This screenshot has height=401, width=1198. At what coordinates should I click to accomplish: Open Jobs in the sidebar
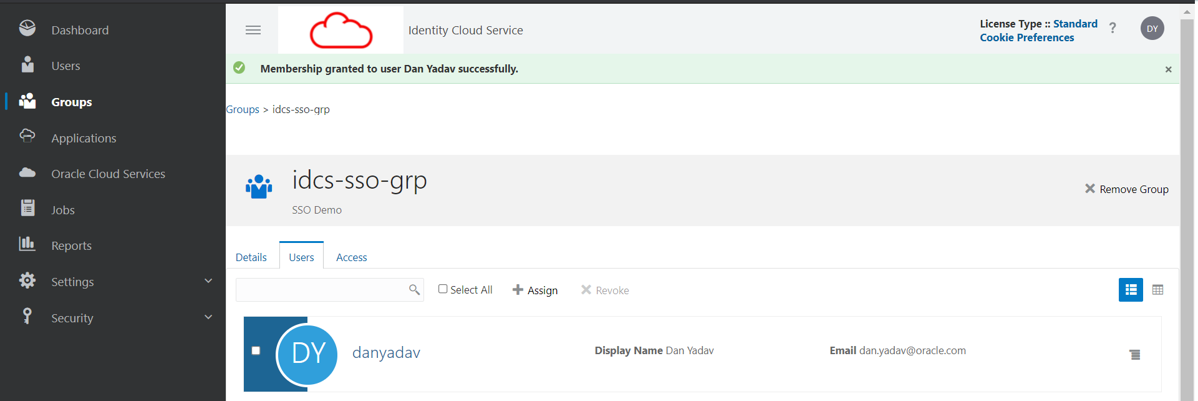pos(63,210)
